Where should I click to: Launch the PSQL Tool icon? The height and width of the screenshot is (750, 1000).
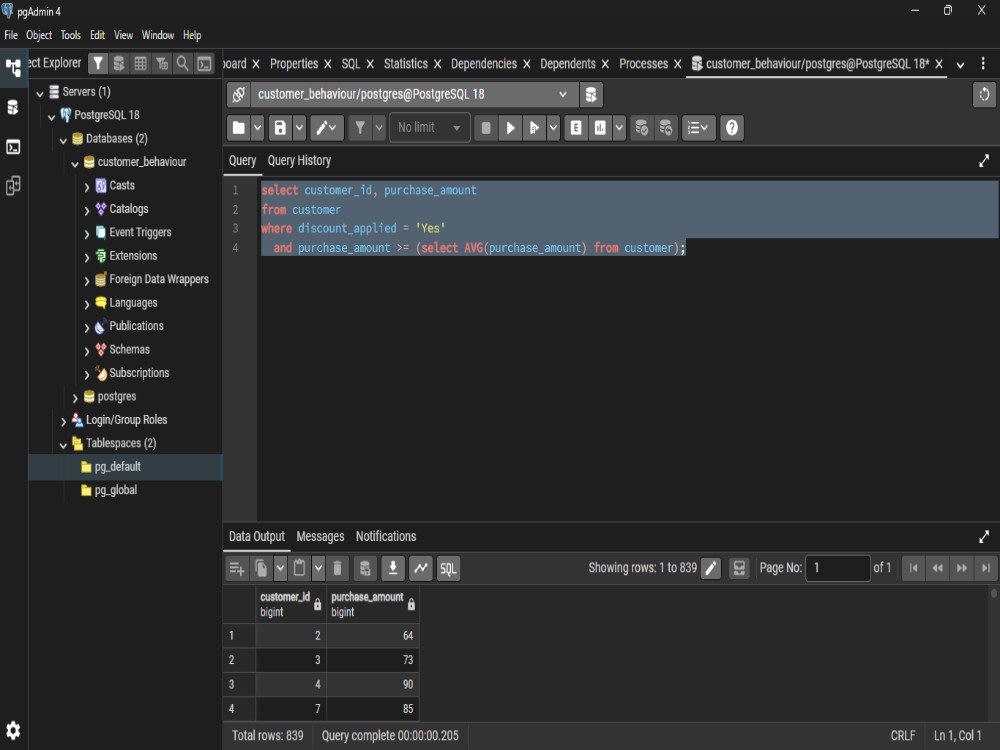(x=204, y=63)
